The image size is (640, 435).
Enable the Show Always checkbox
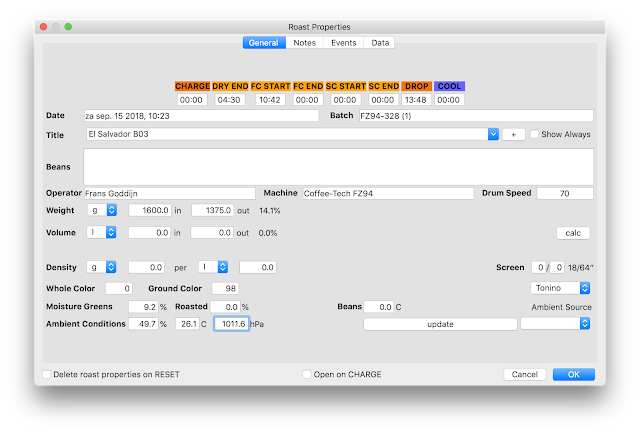(534, 134)
